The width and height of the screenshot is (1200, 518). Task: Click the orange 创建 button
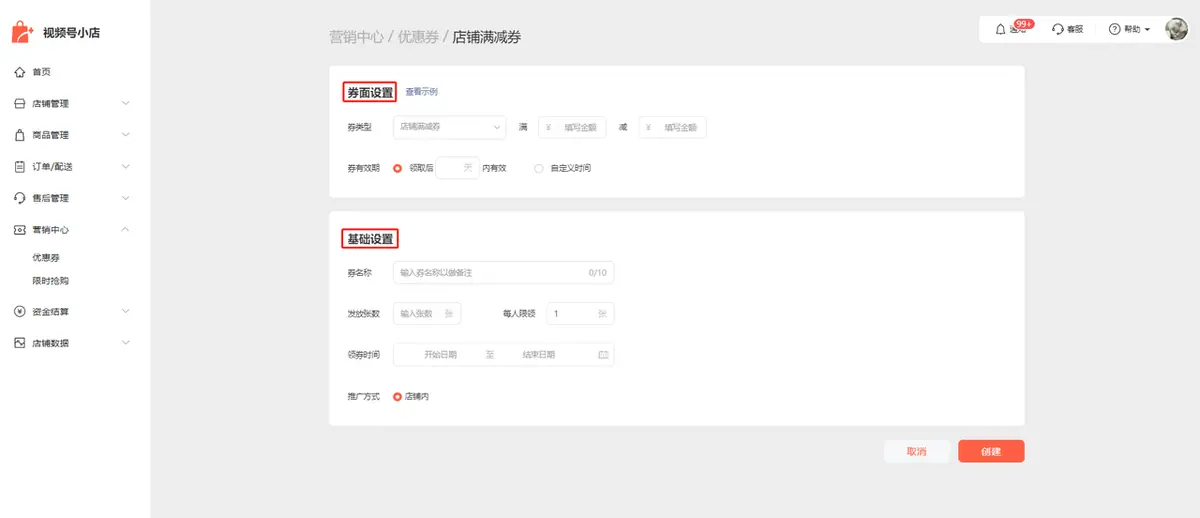pos(991,452)
